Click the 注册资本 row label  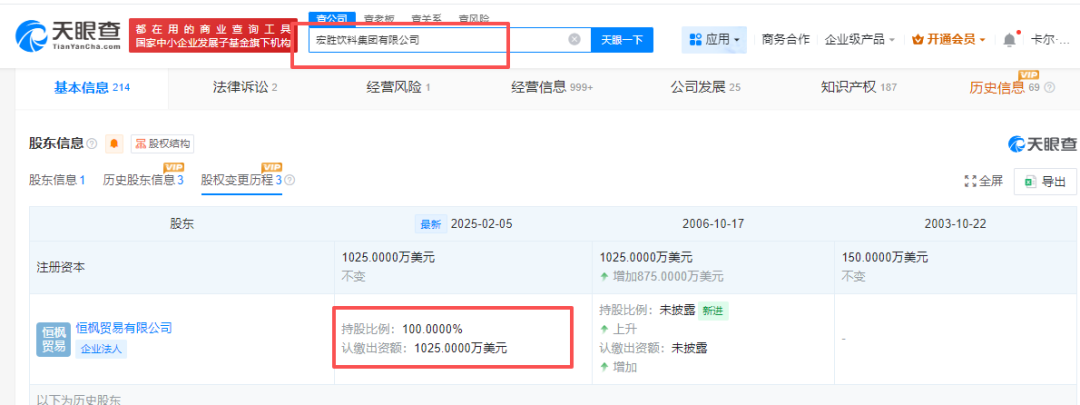61,267
